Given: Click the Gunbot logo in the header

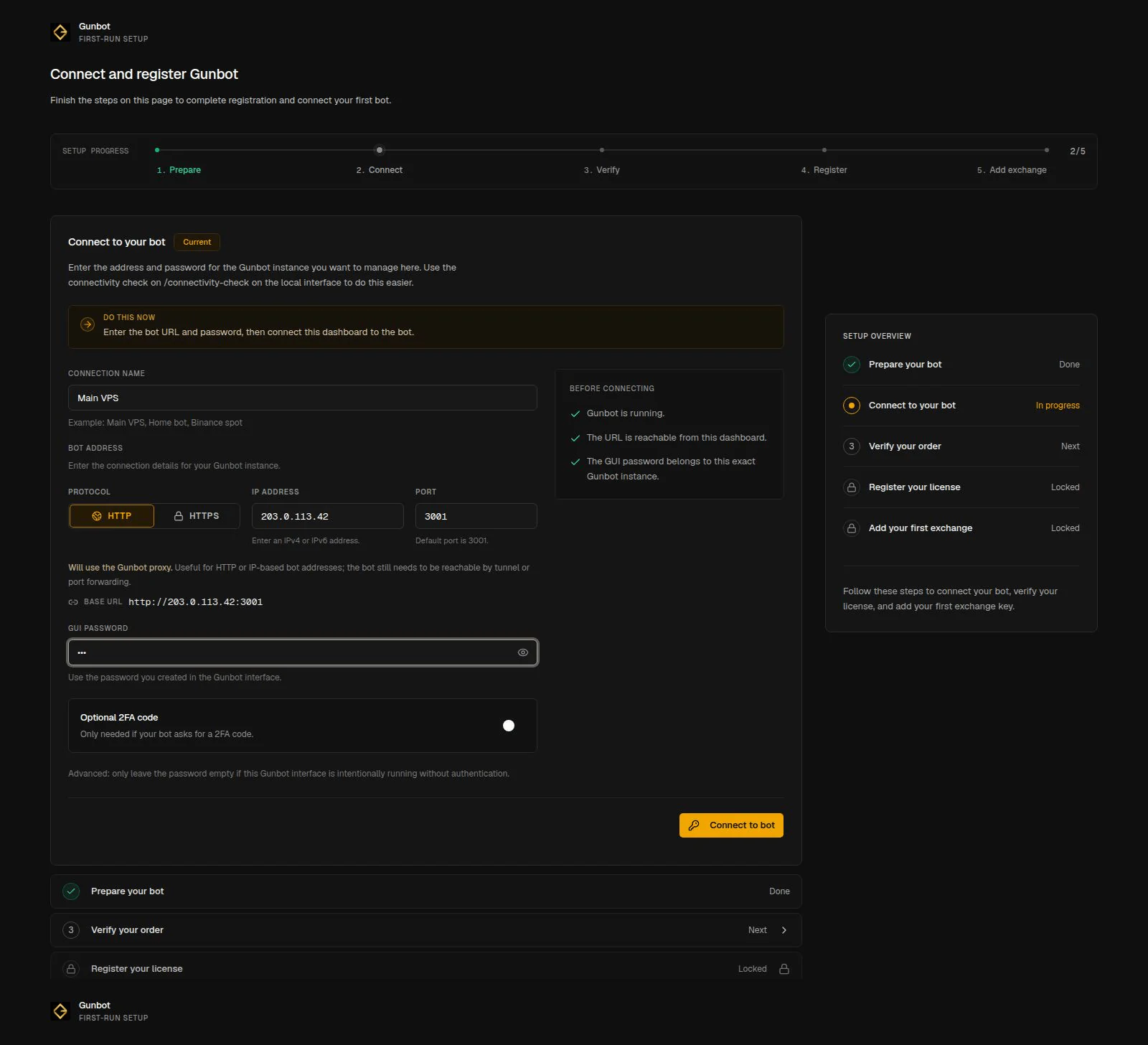Looking at the screenshot, I should click(60, 32).
